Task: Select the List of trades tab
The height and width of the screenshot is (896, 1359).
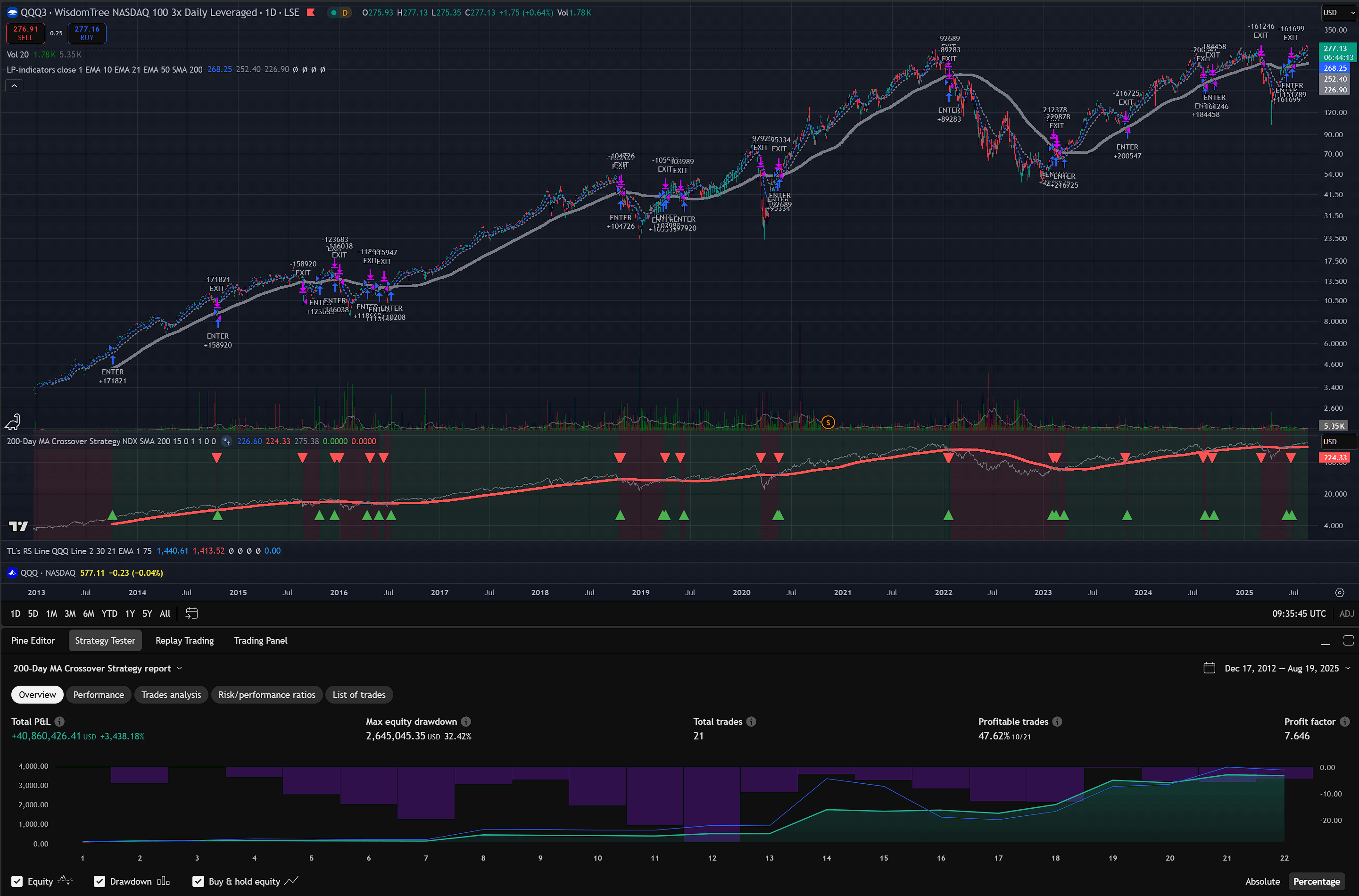Action: pos(359,695)
